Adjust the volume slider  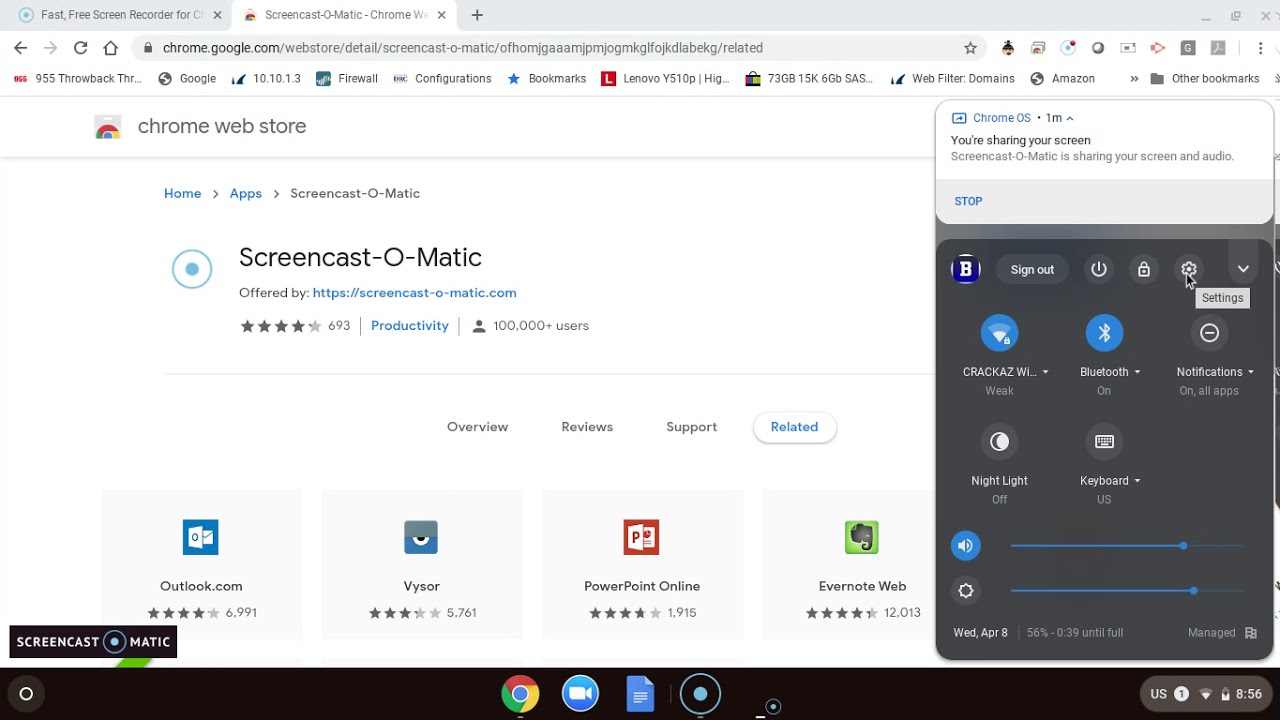[x=1127, y=546]
